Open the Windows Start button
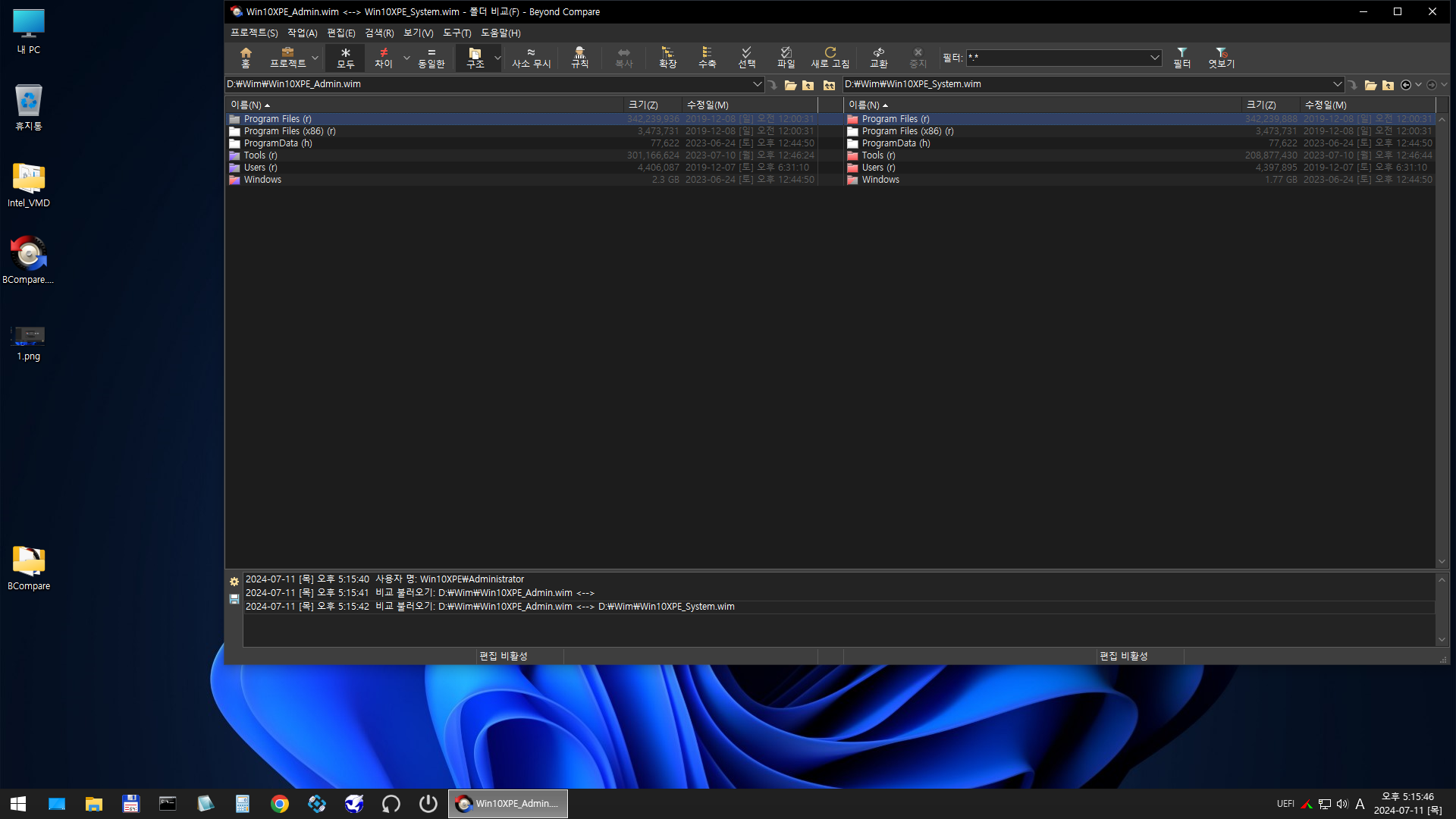Image resolution: width=1456 pixels, height=819 pixels. click(x=18, y=804)
